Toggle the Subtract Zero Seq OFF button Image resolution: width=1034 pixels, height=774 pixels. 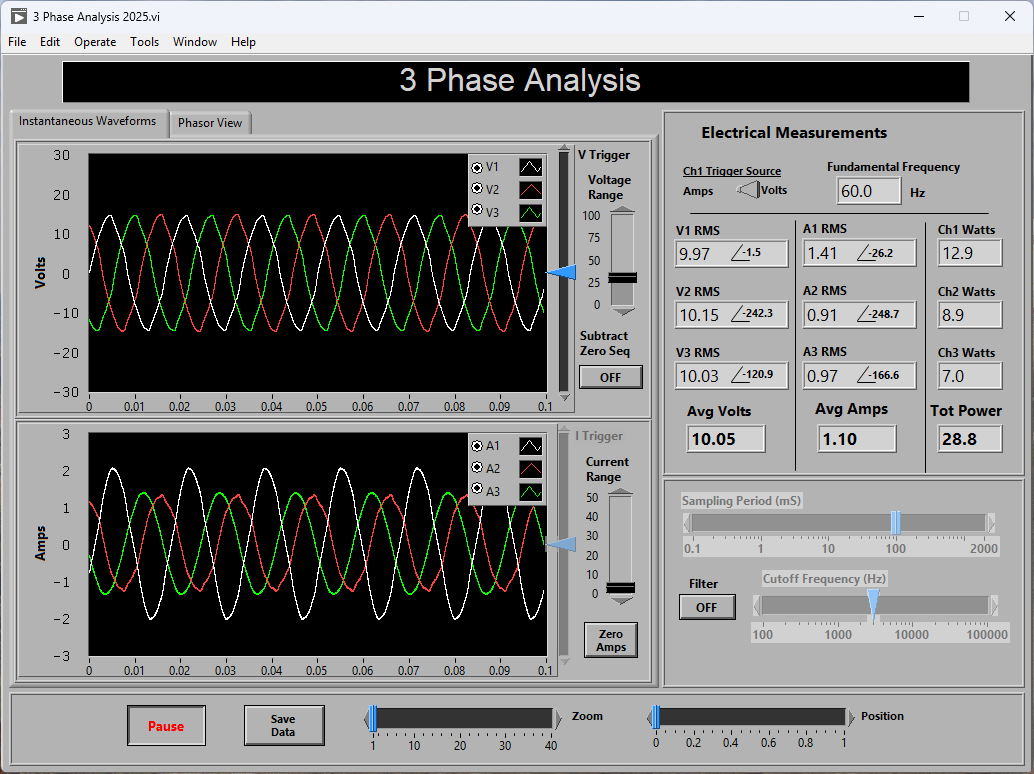coord(610,377)
